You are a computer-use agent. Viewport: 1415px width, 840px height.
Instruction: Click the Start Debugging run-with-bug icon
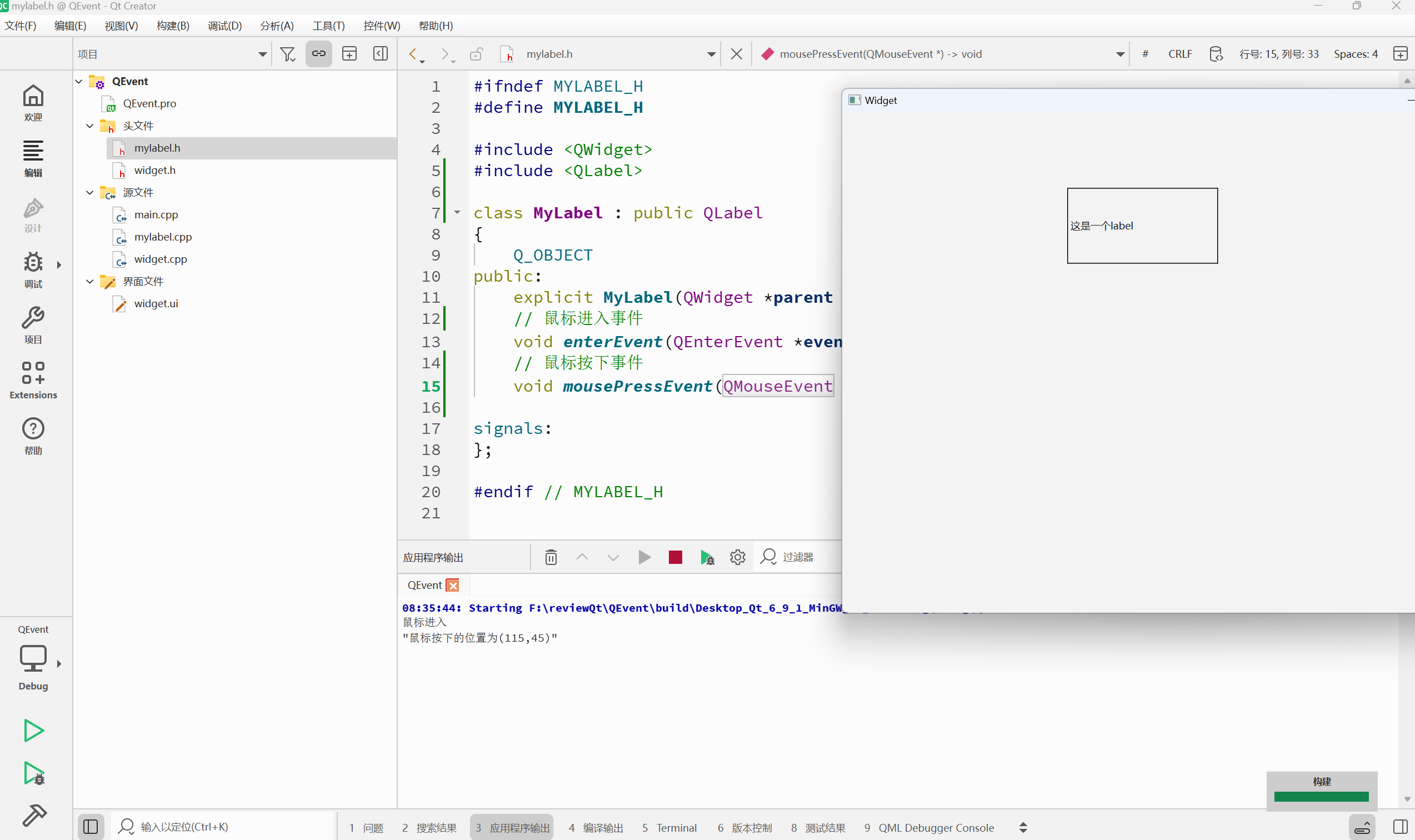pos(34,773)
